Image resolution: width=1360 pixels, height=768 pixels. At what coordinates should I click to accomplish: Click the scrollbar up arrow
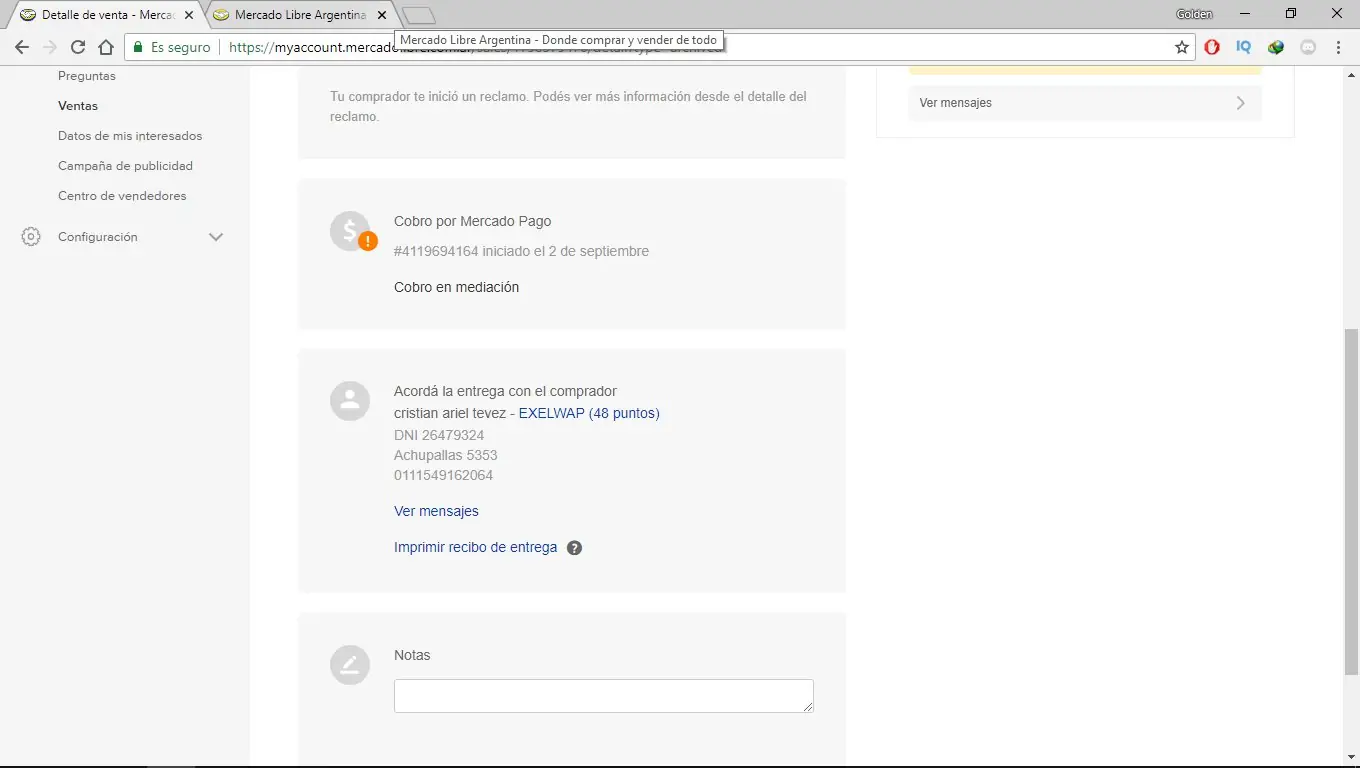pos(1351,75)
